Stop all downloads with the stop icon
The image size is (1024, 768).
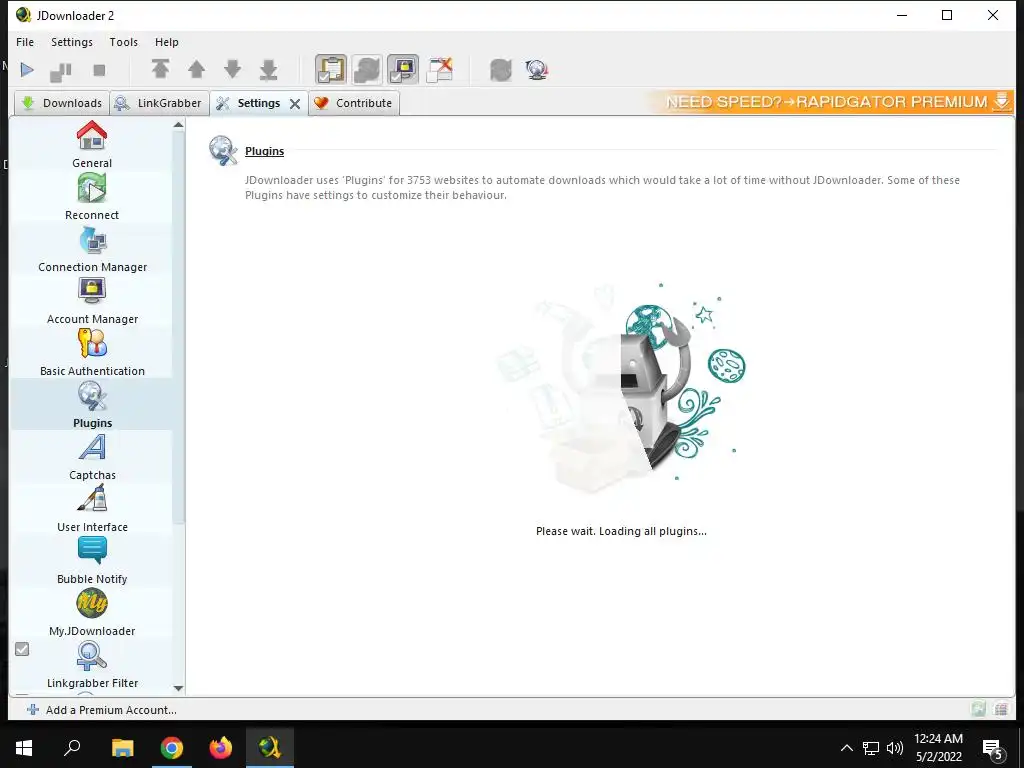tap(99, 70)
